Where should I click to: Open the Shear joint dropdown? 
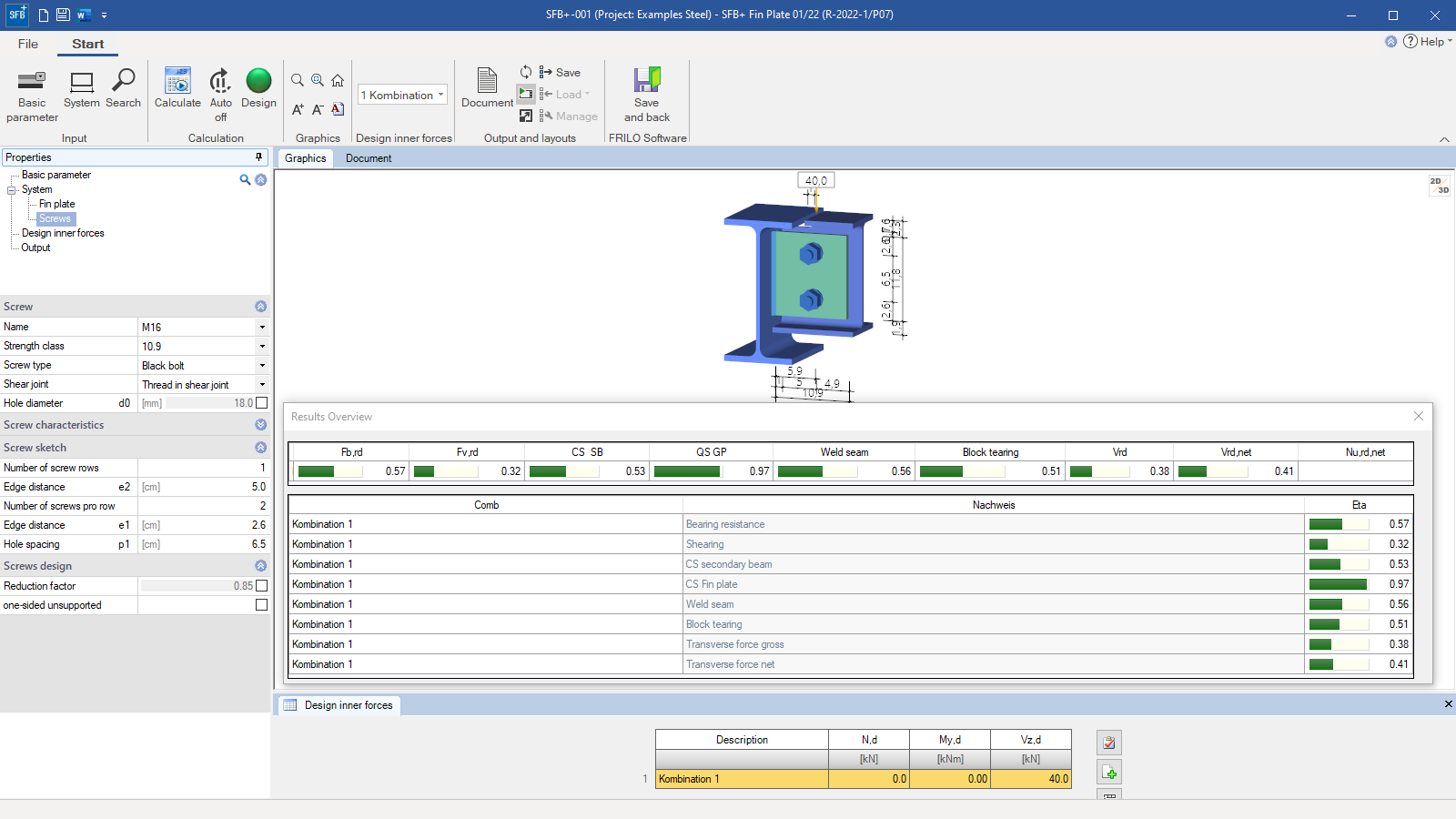coord(262,384)
